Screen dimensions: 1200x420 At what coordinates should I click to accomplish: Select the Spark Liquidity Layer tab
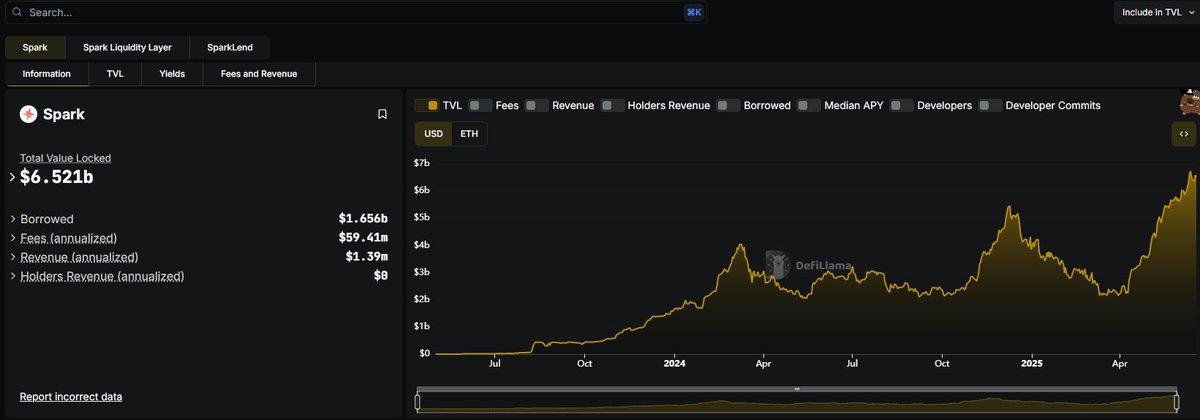coord(127,47)
